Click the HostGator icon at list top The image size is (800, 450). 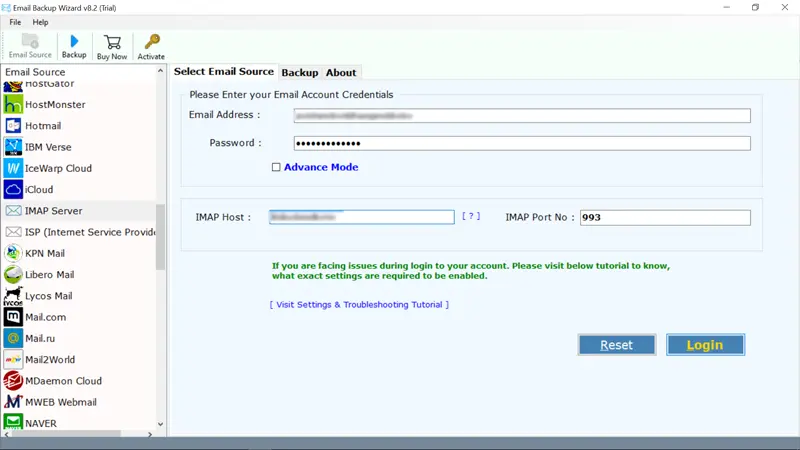(x=13, y=86)
